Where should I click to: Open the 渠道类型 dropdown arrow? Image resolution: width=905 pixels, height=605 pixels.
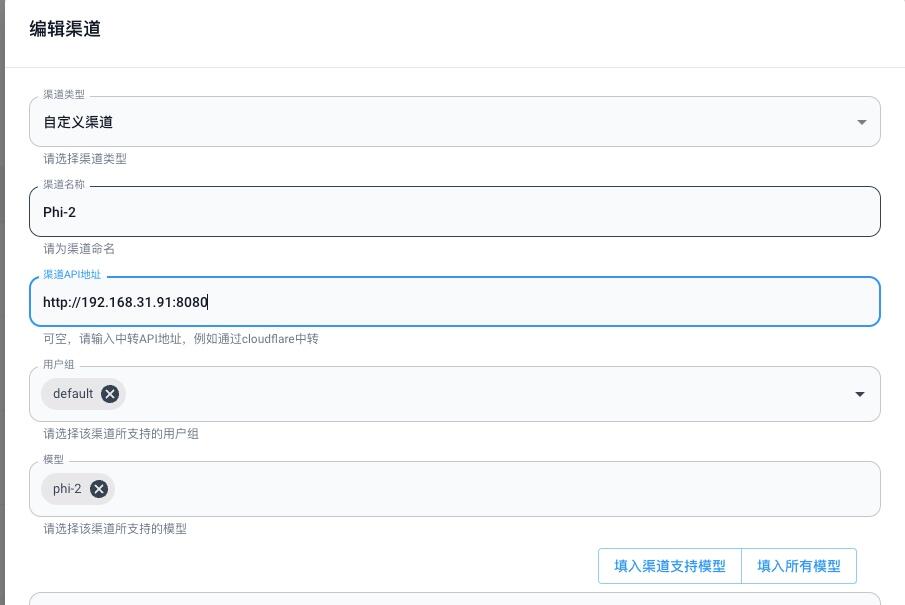[861, 122]
